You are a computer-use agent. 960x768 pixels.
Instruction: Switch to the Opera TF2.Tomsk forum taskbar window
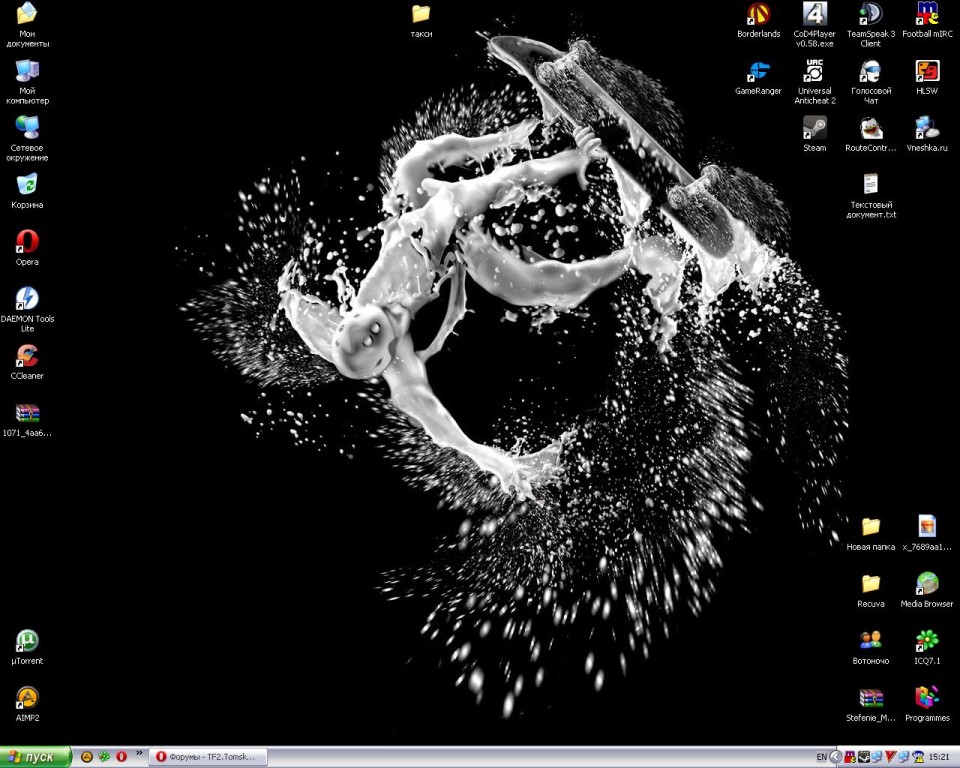(208, 757)
